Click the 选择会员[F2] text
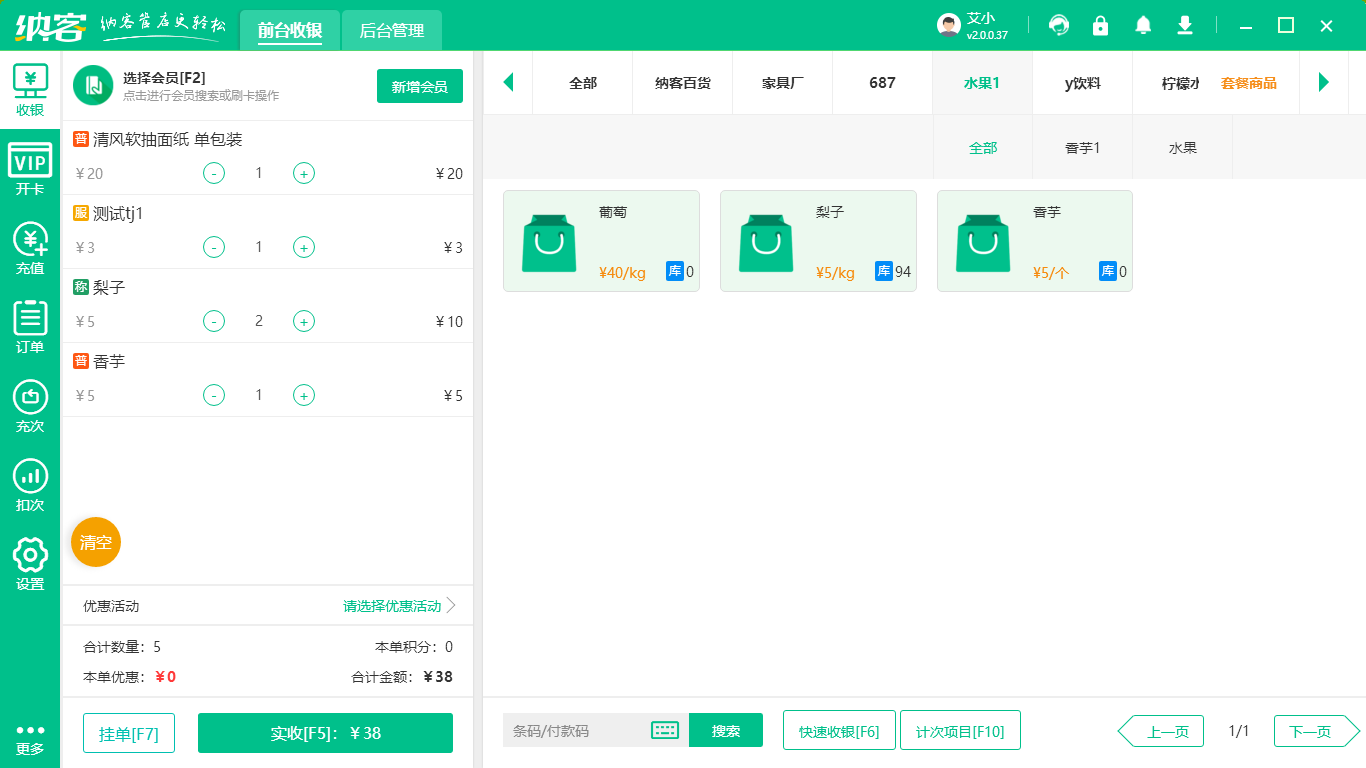 coord(164,77)
